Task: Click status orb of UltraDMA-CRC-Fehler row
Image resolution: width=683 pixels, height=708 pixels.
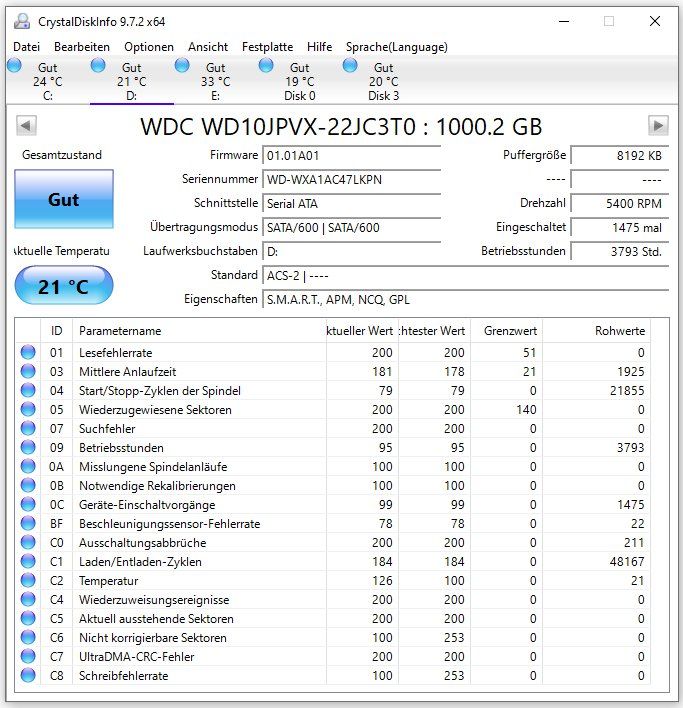Action: pos(28,656)
